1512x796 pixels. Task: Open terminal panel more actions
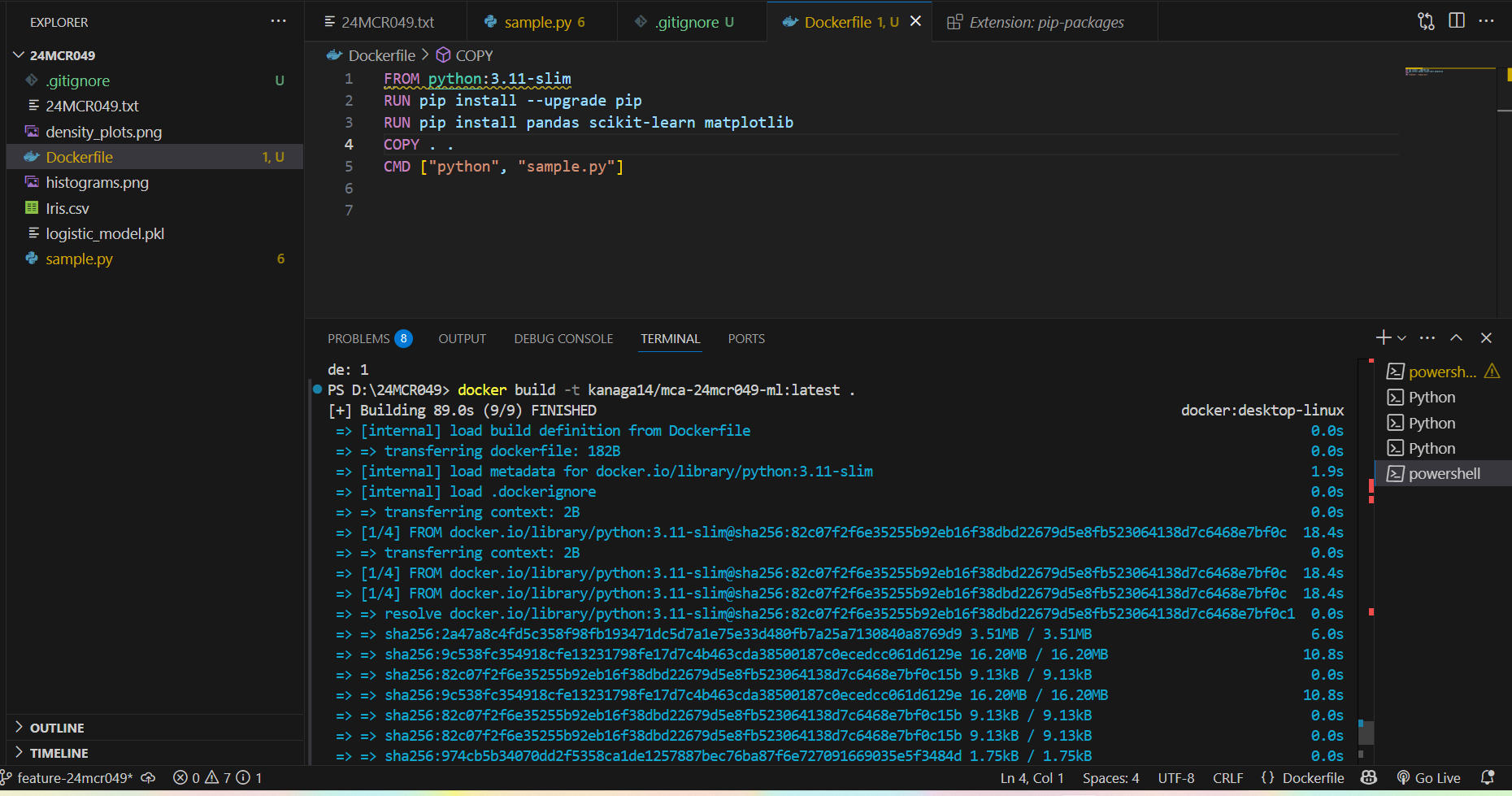point(1427,337)
